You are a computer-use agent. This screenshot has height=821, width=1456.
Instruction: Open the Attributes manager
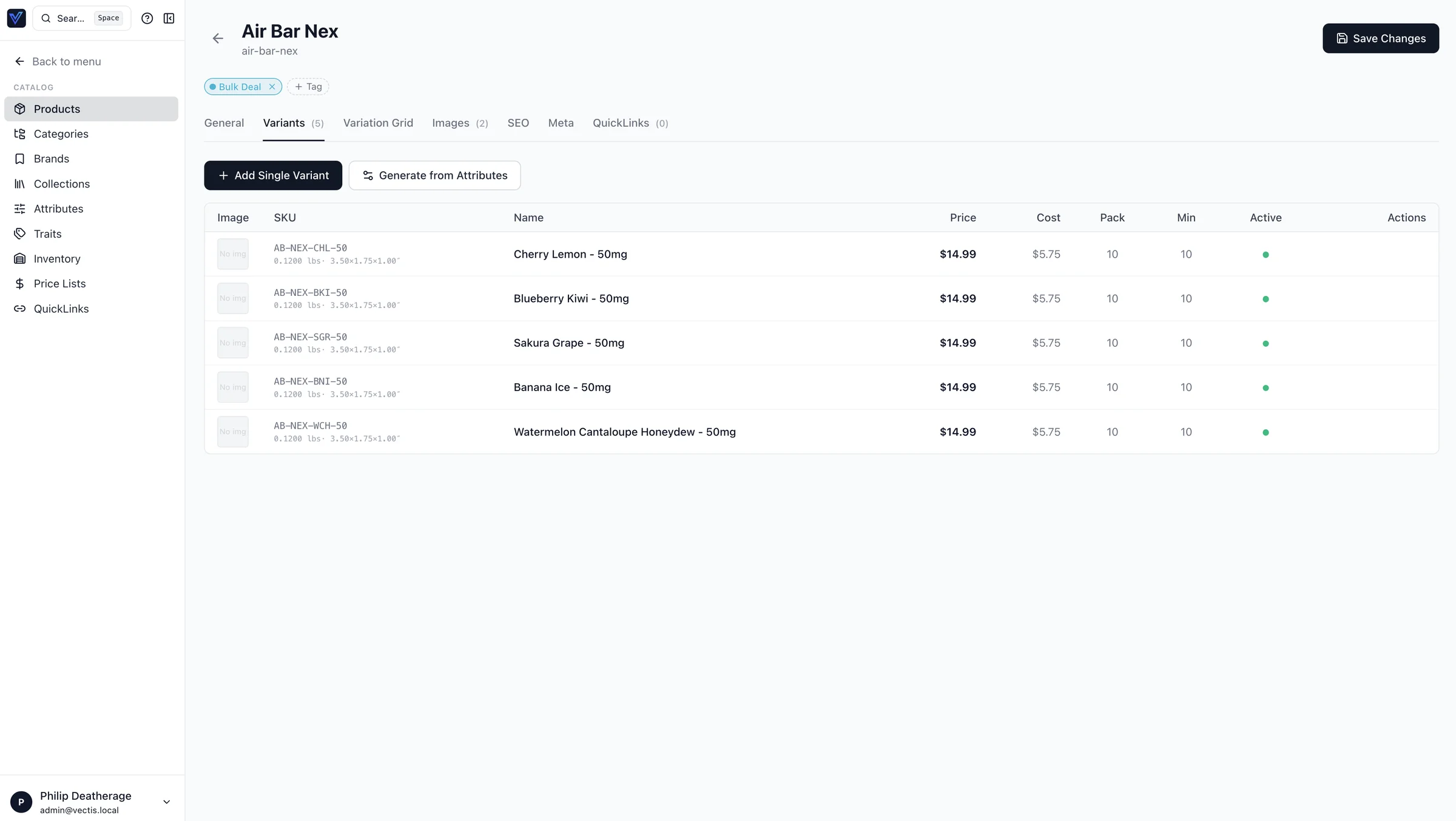click(58, 209)
